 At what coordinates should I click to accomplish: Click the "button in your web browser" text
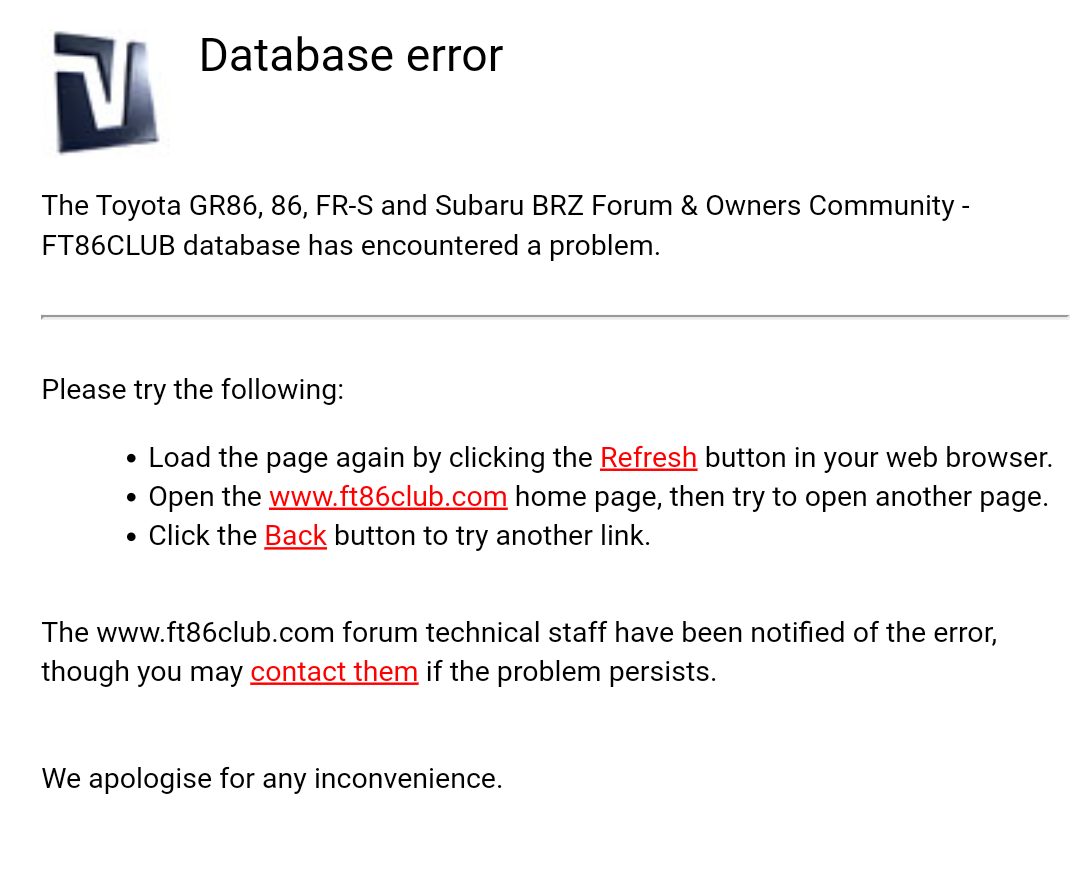click(878, 458)
